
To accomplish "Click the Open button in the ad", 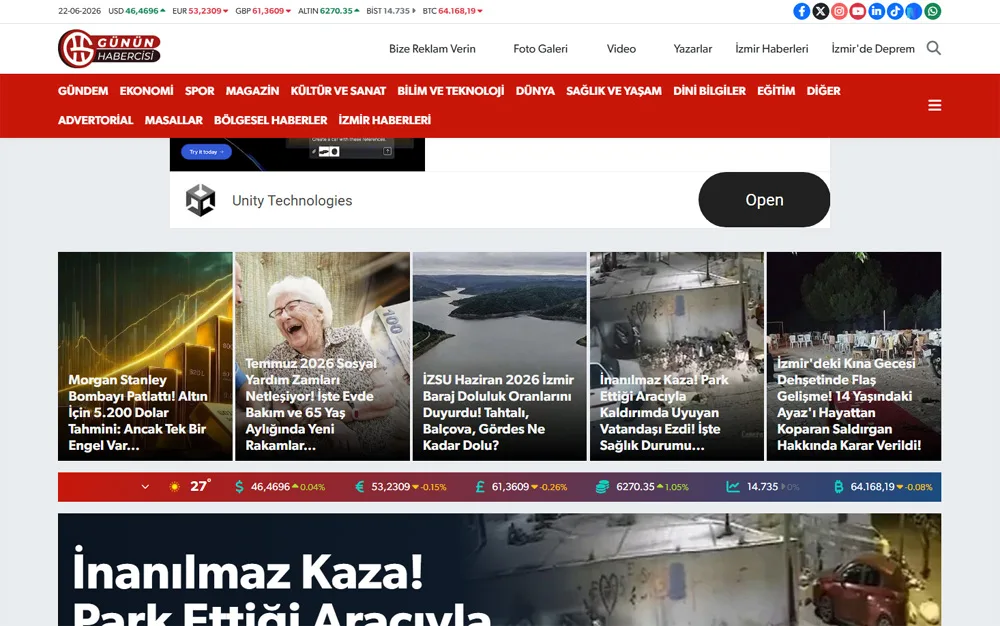I will coord(764,200).
